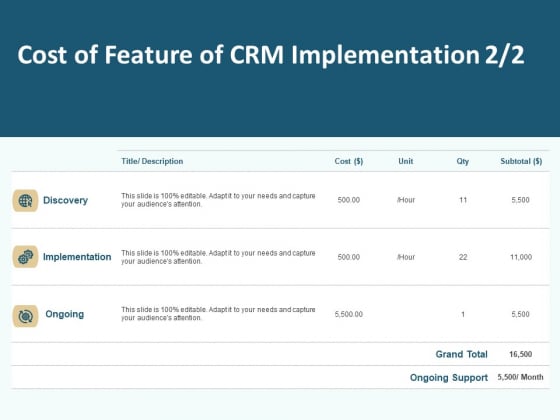Click the Discovery globe icon
The width and height of the screenshot is (560, 420).
[25, 201]
